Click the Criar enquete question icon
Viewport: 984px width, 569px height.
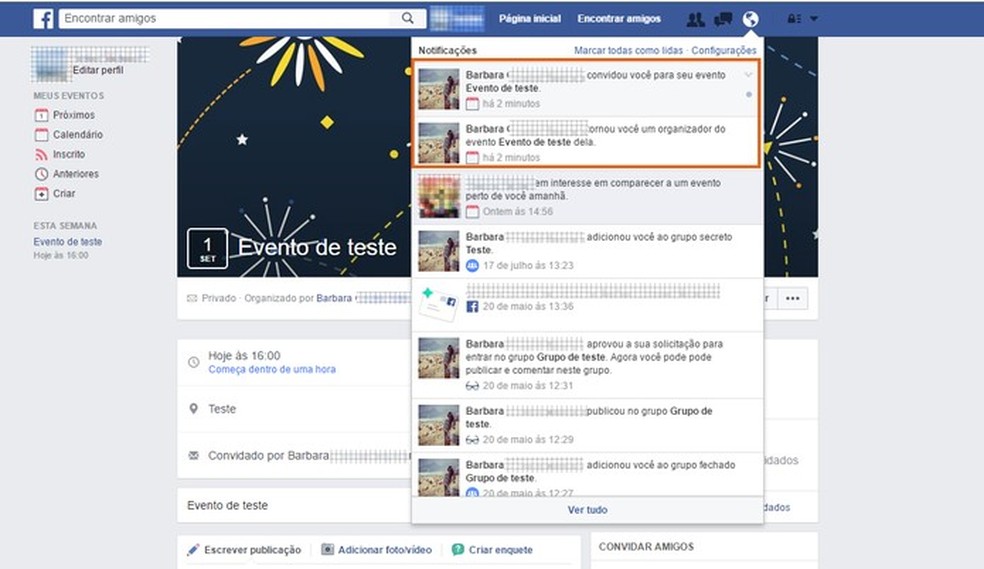458,550
